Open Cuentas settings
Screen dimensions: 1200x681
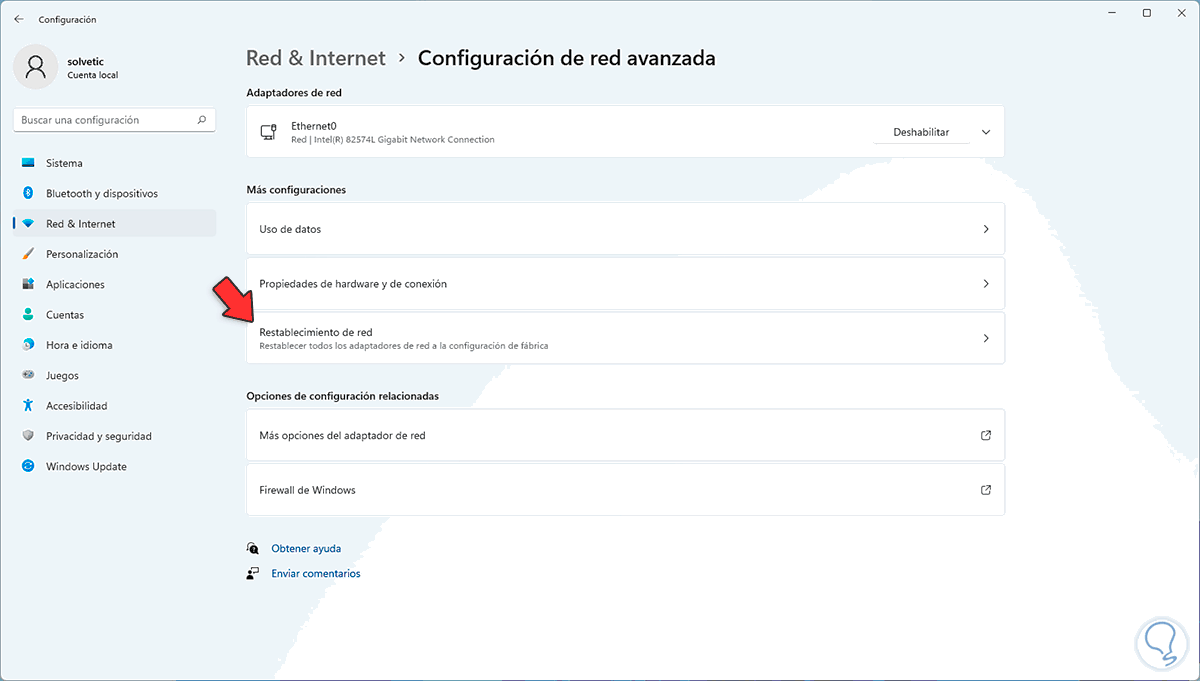[115, 315]
